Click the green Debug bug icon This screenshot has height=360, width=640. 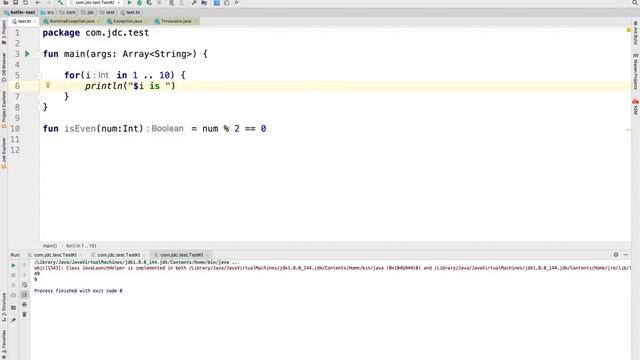[x=139, y=2]
